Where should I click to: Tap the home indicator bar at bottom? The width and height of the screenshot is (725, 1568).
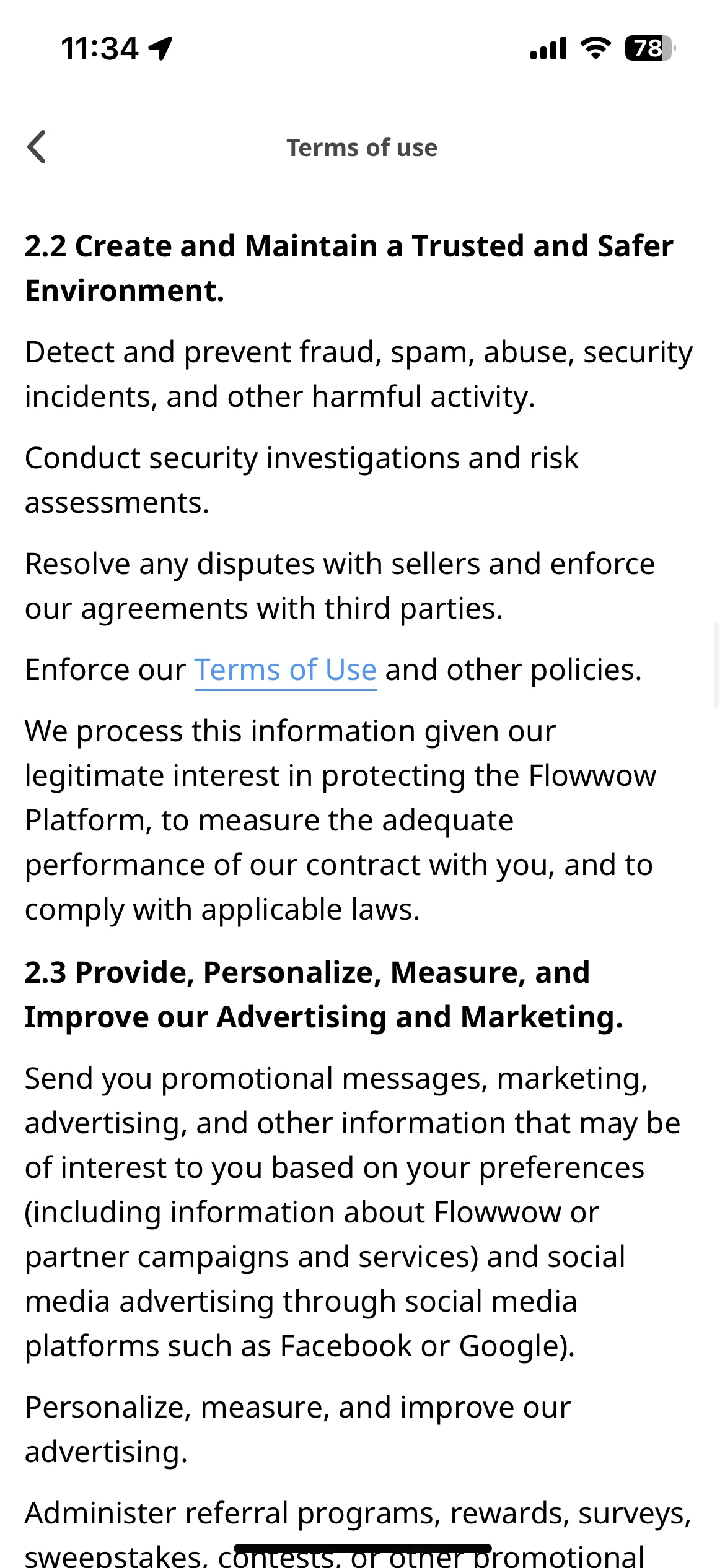362,1548
